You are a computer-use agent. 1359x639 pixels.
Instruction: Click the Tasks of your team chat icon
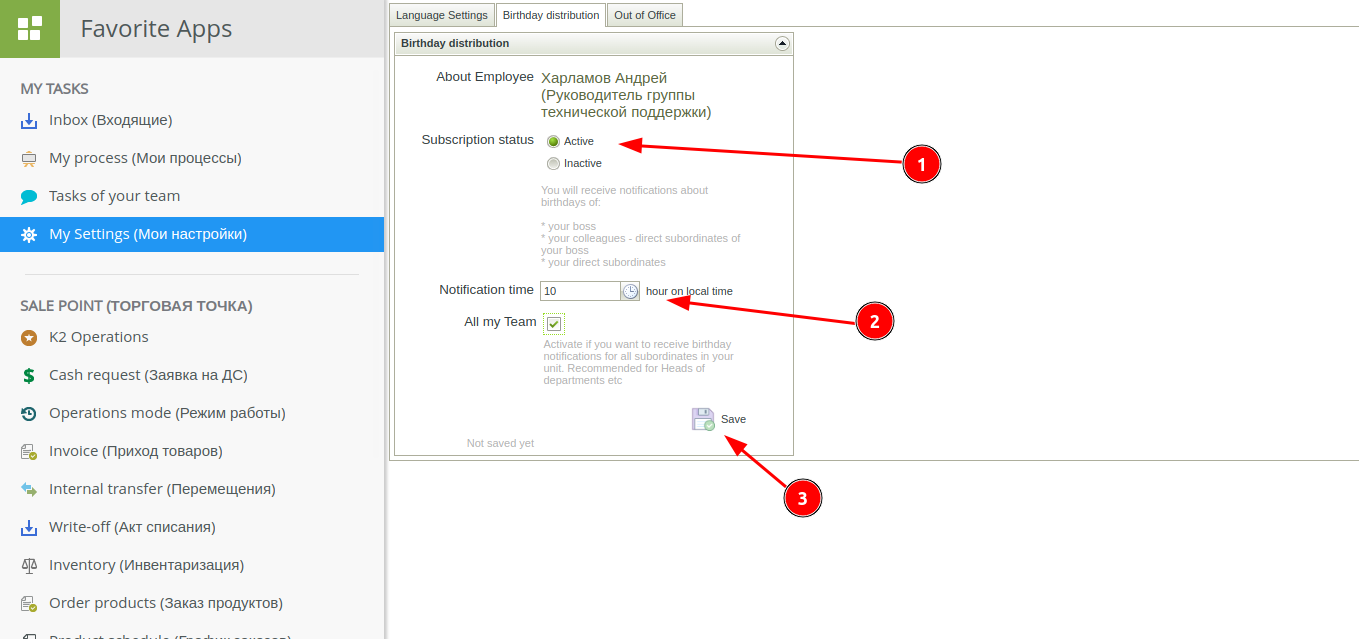(29, 196)
